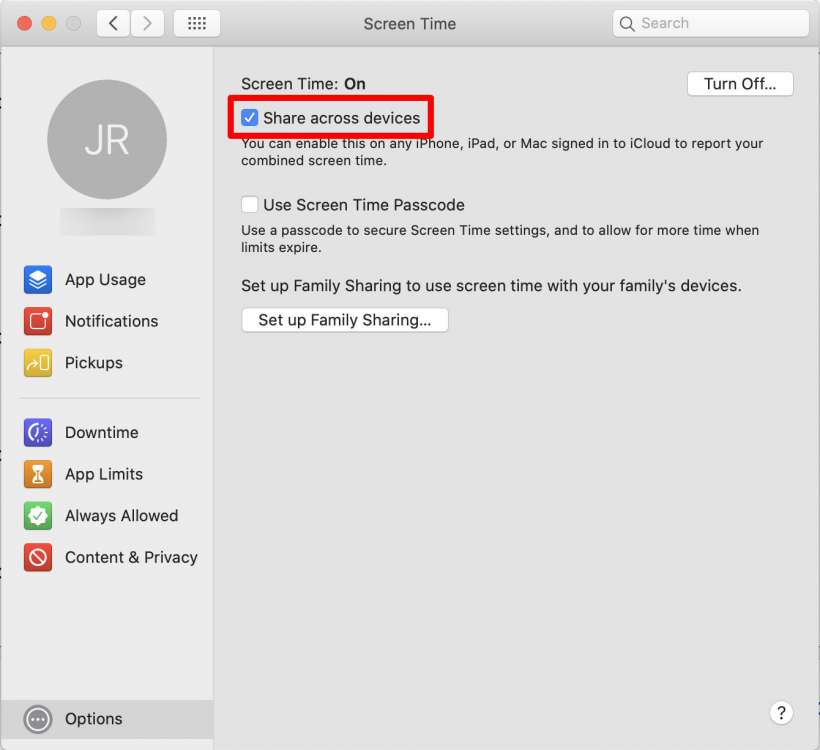Open the Content & Privacy icon
The image size is (820, 750).
point(38,558)
